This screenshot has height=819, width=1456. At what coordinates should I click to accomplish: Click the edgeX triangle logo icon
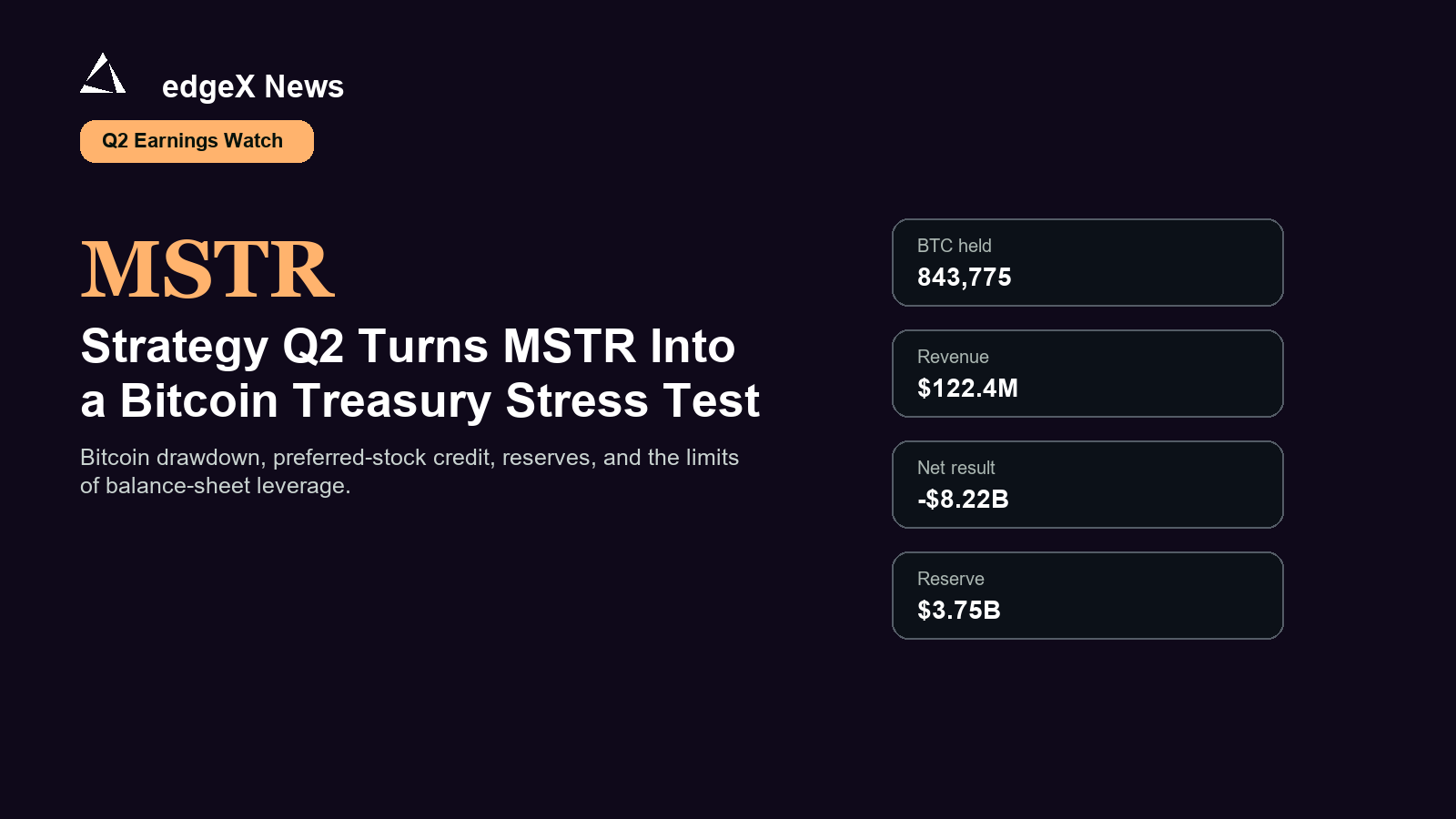[x=103, y=73]
